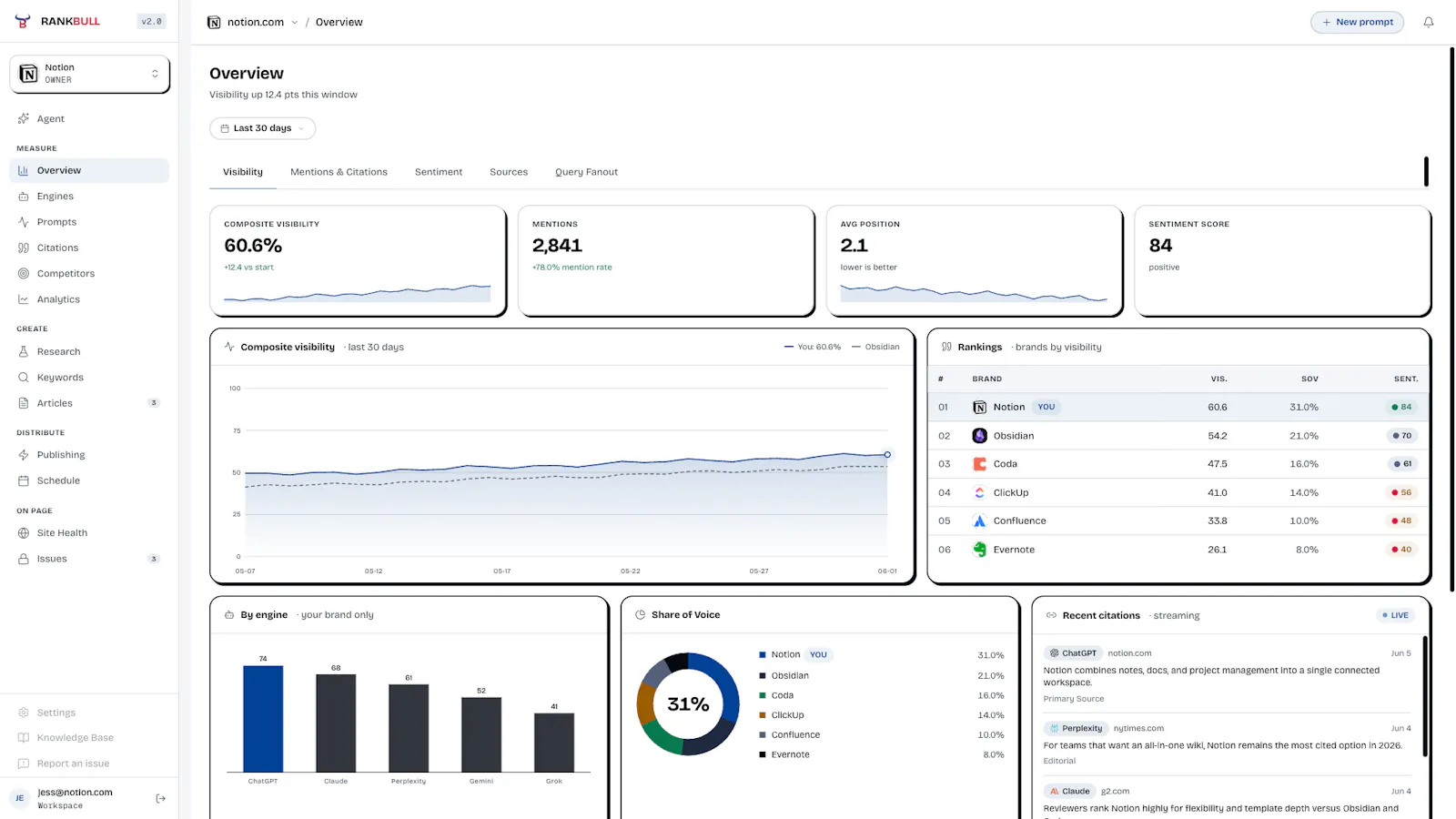Viewport: 1456px width, 819px height.
Task: Open Site Health via its globe icon
Action: [24, 533]
